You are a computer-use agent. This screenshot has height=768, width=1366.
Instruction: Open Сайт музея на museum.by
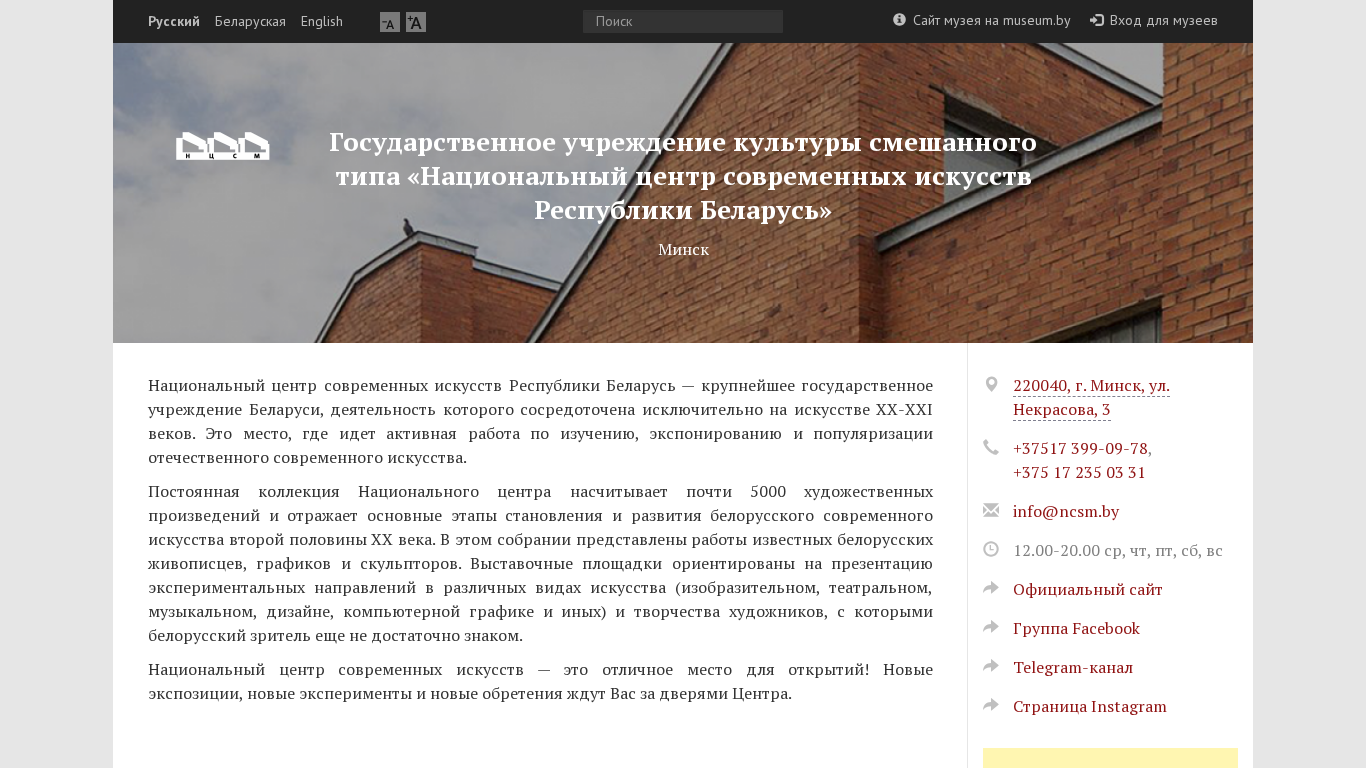click(991, 20)
